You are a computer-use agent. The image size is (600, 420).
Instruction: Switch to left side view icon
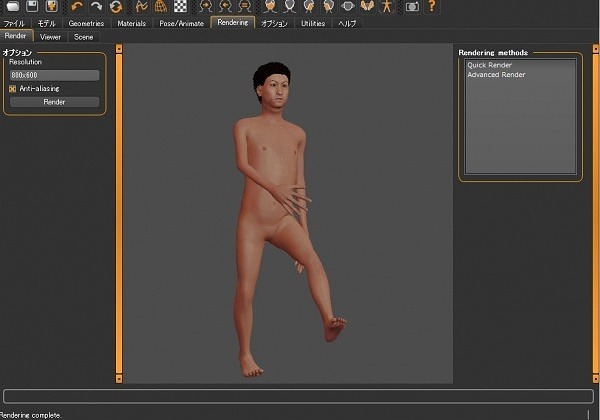coord(328,6)
